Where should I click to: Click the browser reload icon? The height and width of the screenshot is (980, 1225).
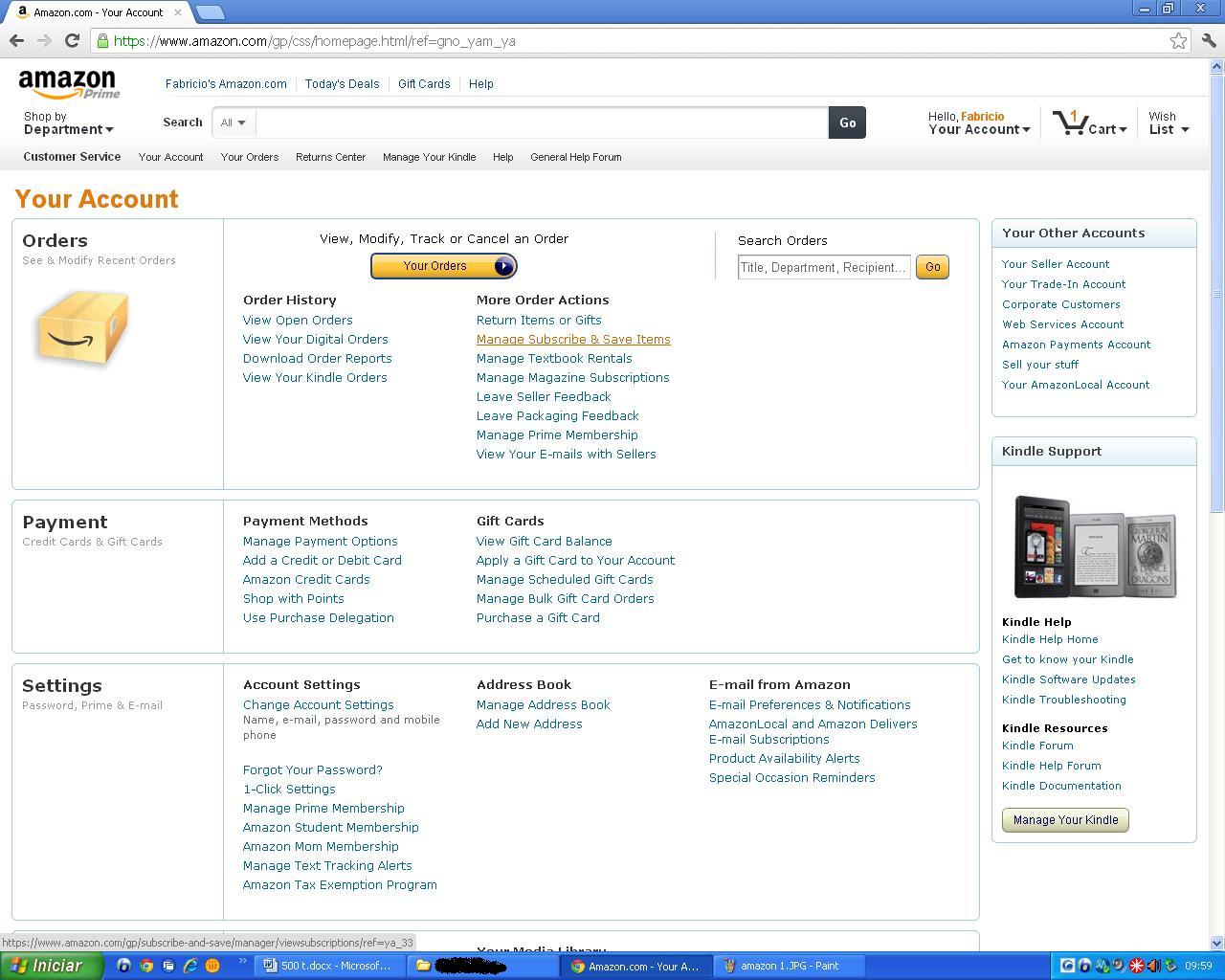coord(72,40)
